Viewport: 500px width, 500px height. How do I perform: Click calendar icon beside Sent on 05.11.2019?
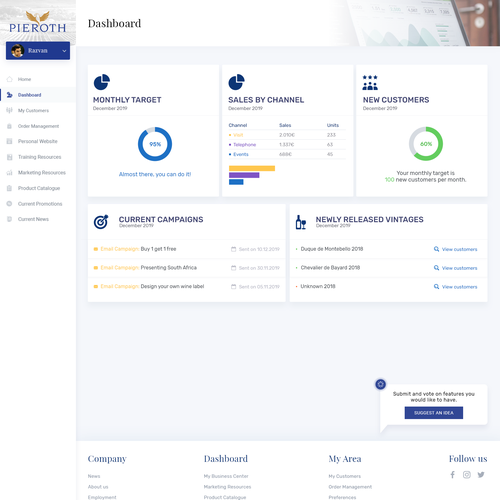click(x=234, y=287)
